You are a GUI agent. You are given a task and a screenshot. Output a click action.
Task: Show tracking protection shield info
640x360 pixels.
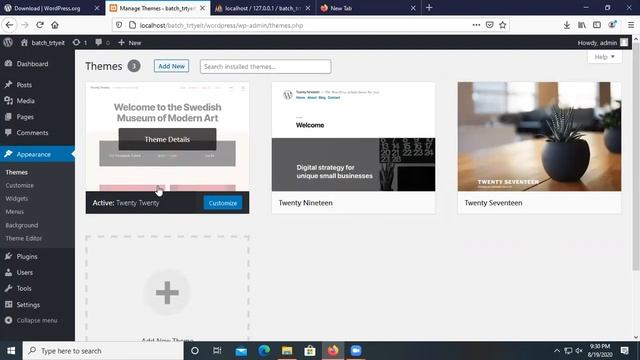coord(119,25)
